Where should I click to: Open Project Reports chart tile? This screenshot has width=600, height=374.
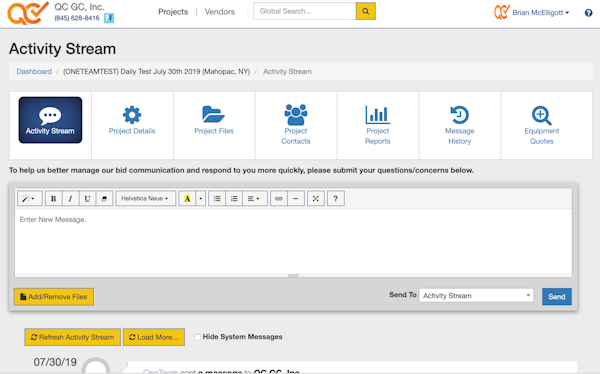pos(378,124)
